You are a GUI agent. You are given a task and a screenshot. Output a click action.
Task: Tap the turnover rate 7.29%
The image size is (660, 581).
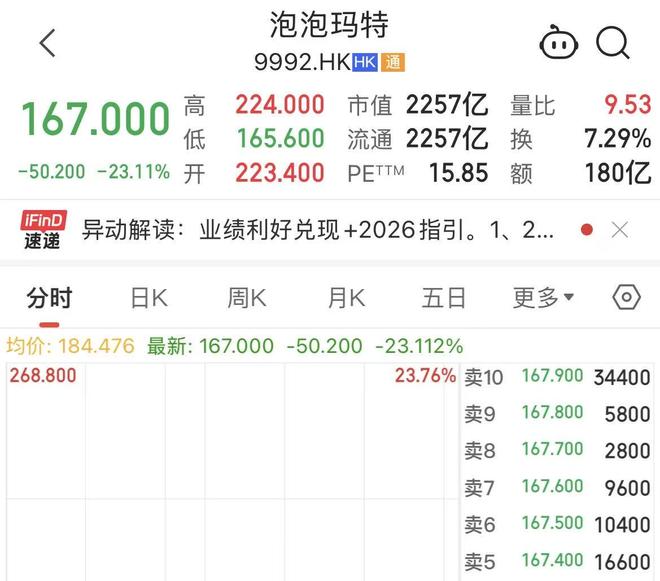pyautogui.click(x=617, y=139)
